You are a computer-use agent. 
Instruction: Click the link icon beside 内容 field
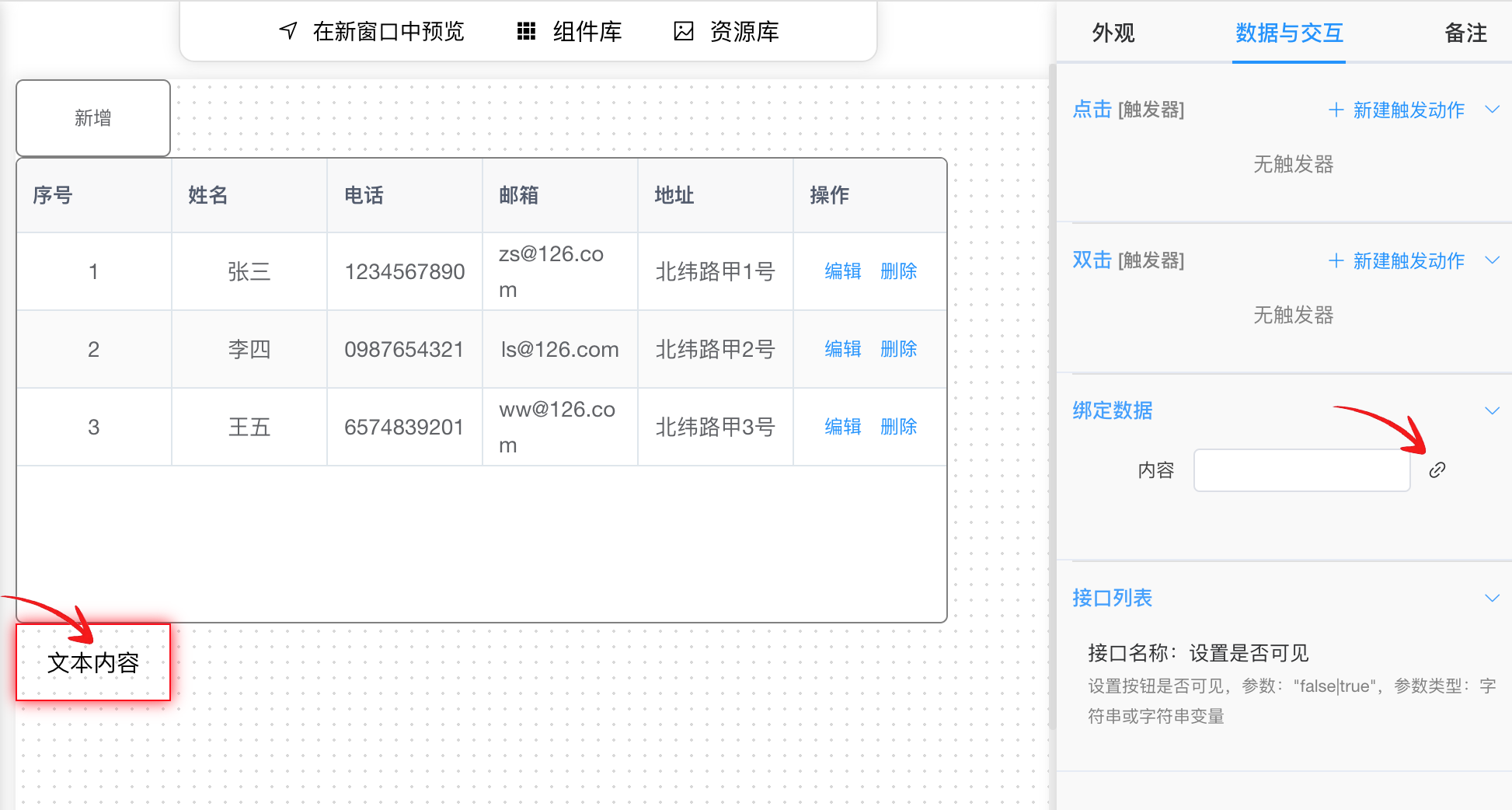1437,470
